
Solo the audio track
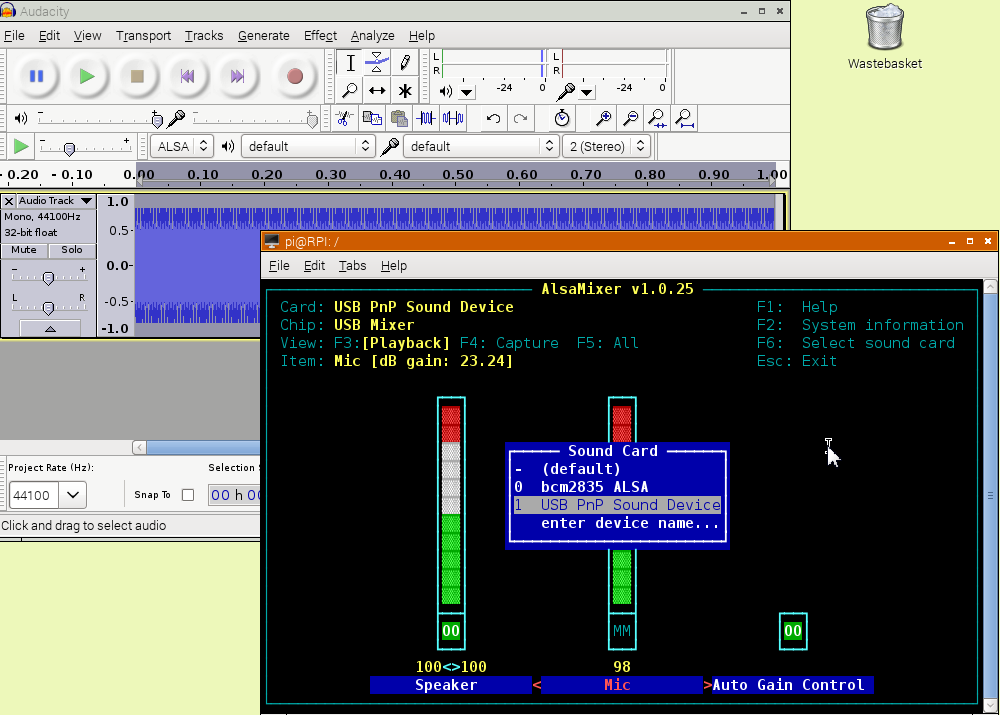pyautogui.click(x=72, y=250)
